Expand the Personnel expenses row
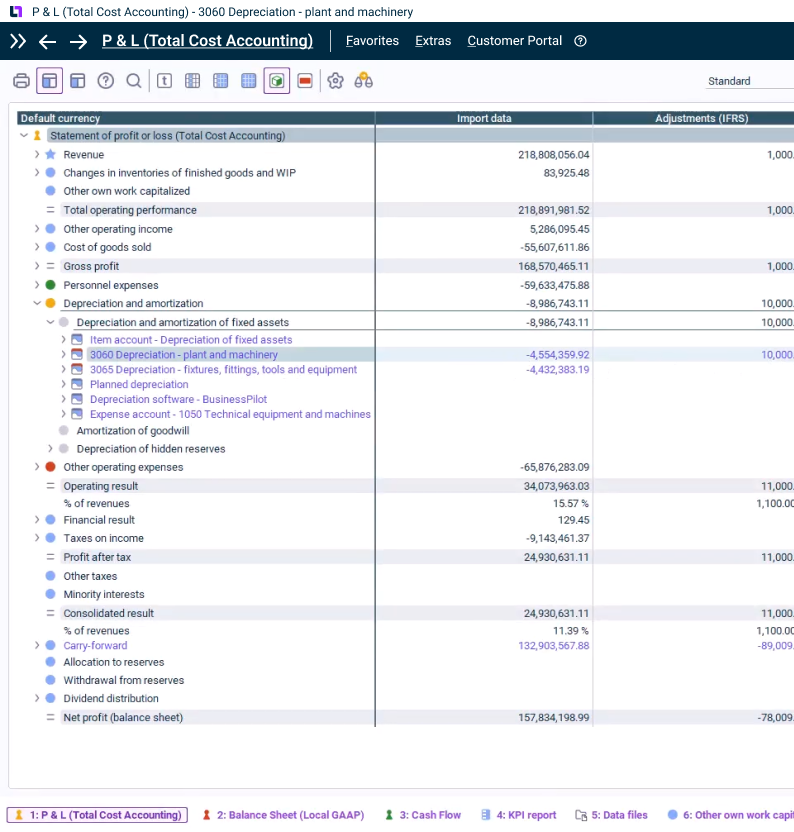This screenshot has width=794, height=832. 37,285
